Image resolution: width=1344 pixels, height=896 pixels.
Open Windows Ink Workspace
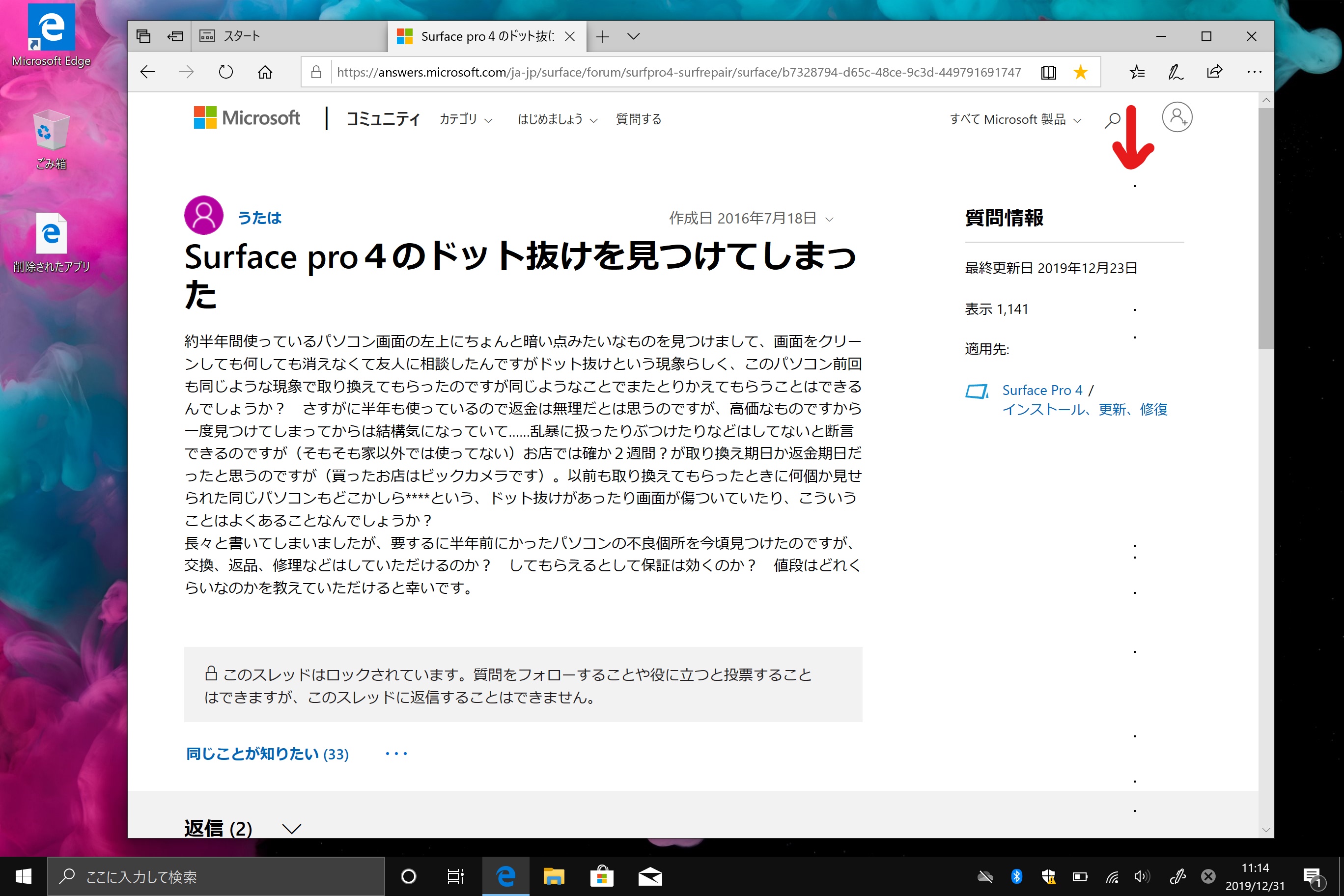point(1177,876)
